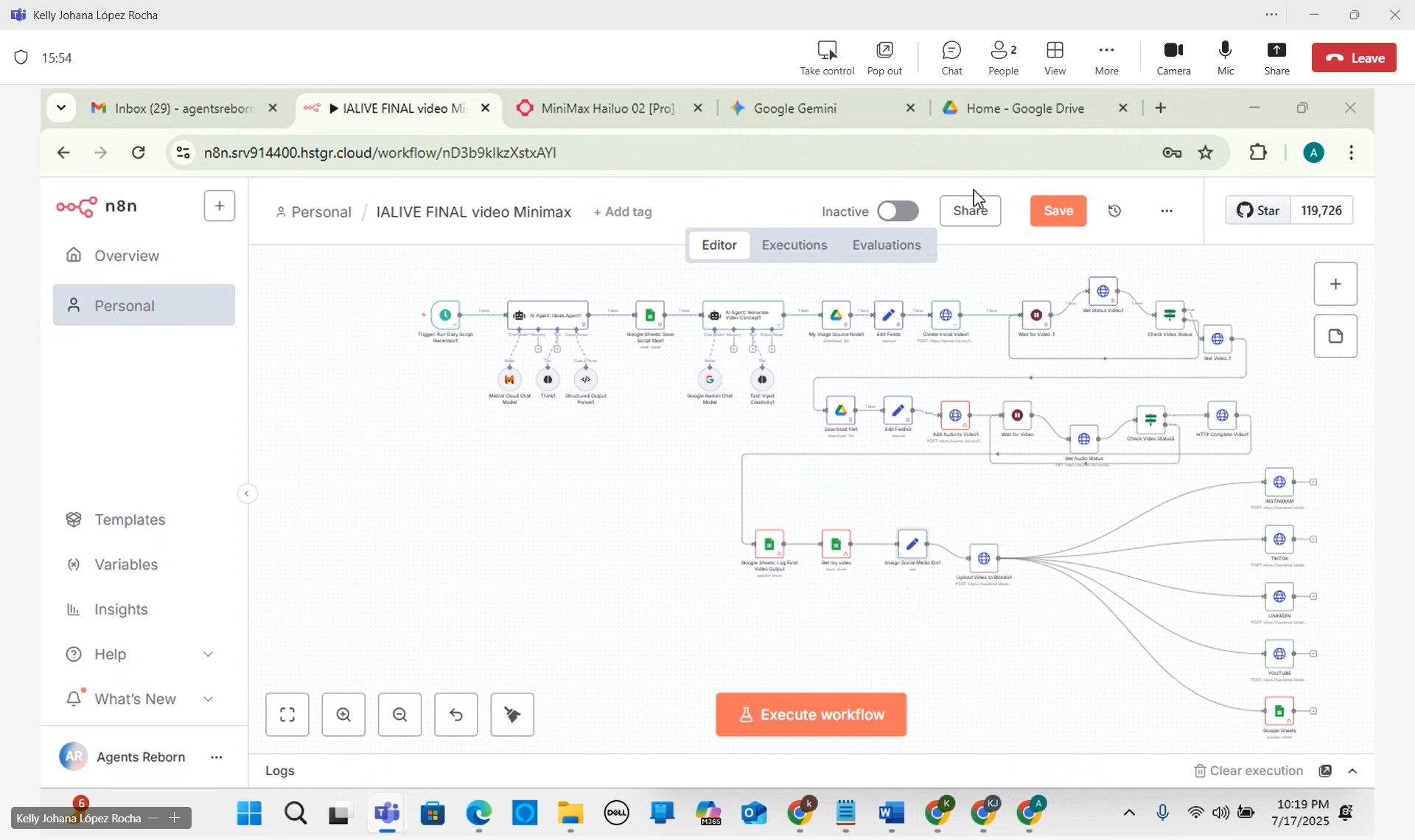Open workflow history clock icon
The height and width of the screenshot is (840, 1415).
point(1115,211)
